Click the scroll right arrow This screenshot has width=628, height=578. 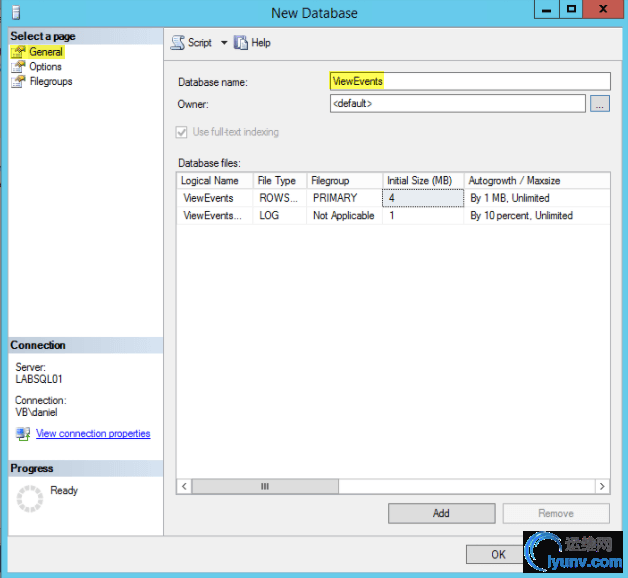click(x=602, y=486)
